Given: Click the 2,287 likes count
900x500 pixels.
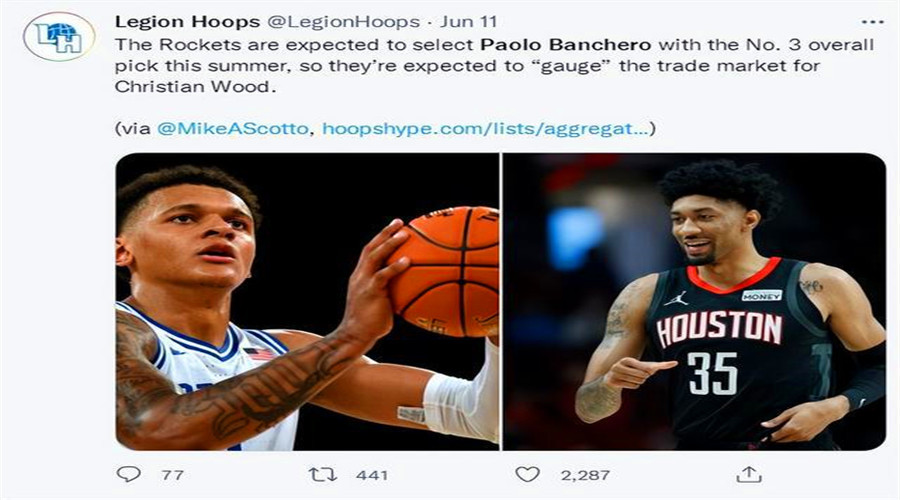Looking at the screenshot, I should click(585, 475).
